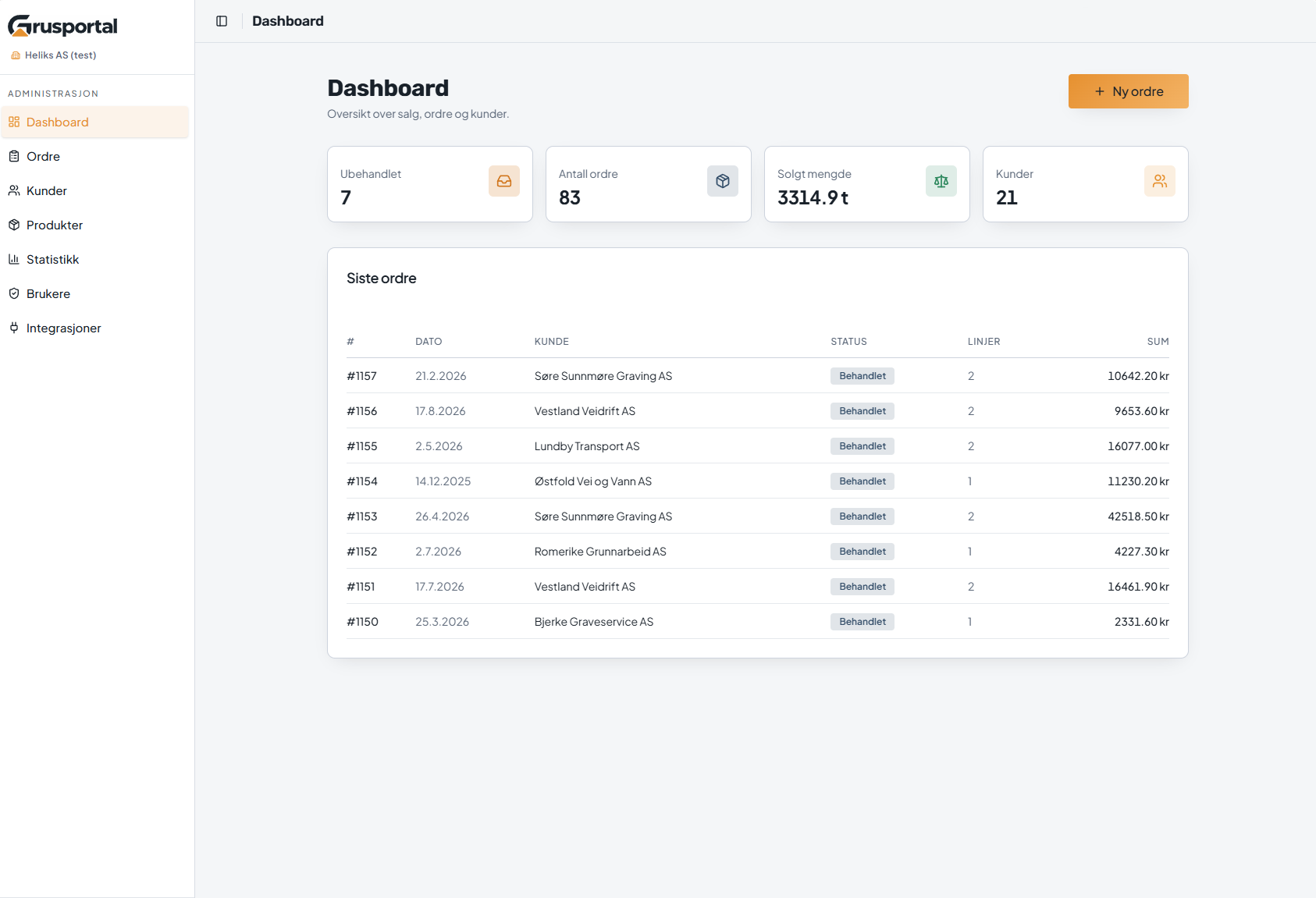
Task: Click the Dashboard grid icon in sidebar
Action: 14,122
